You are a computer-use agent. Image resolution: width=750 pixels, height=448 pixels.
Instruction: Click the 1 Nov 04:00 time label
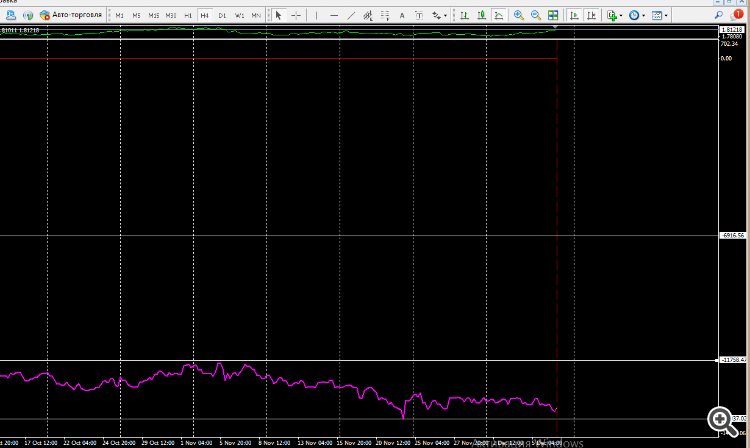[196, 443]
